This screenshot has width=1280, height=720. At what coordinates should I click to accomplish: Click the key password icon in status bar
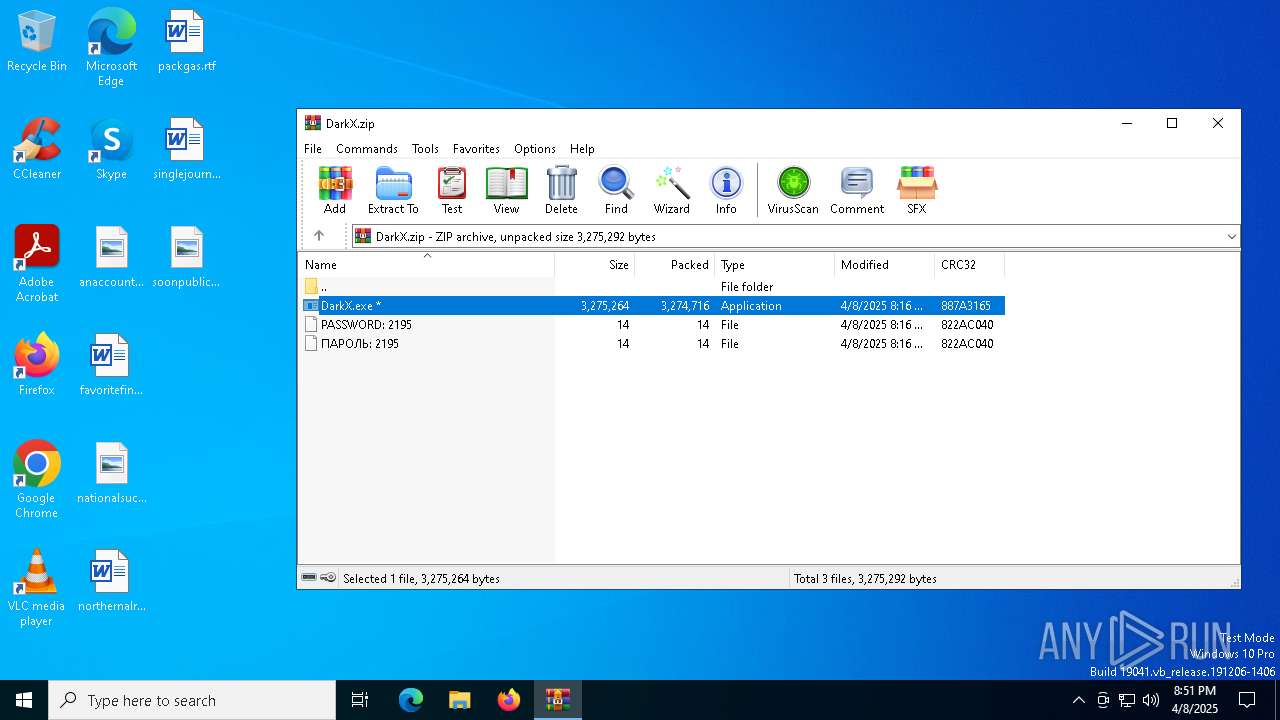(328, 578)
